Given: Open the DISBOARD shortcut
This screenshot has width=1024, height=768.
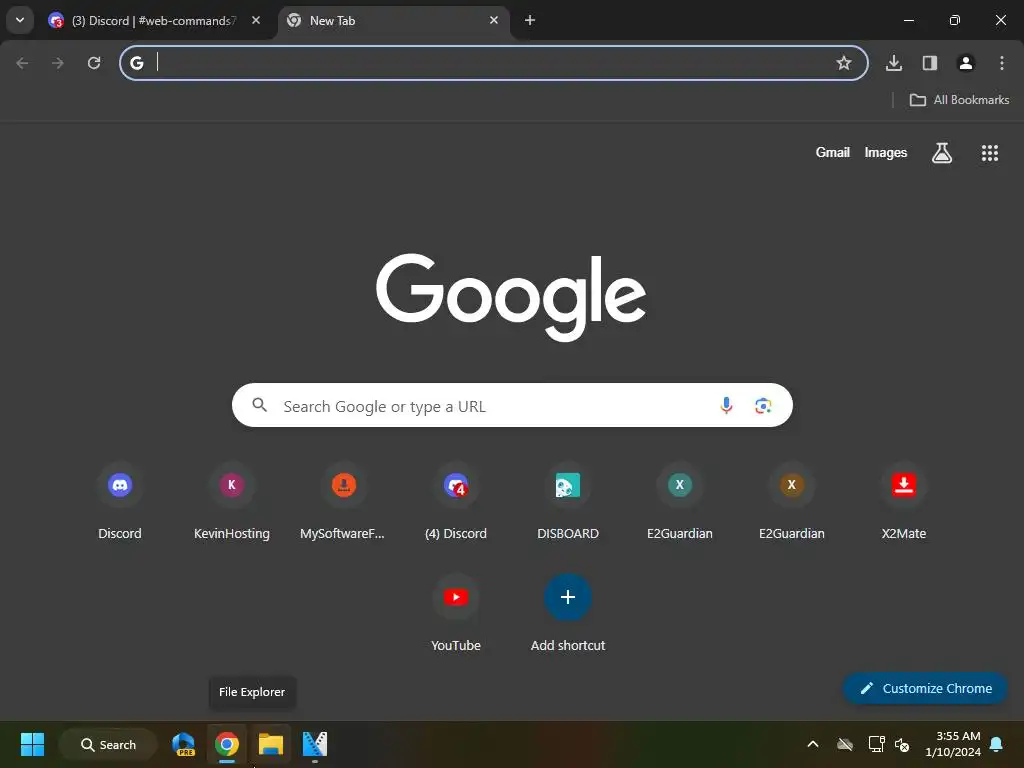Looking at the screenshot, I should [x=568, y=502].
